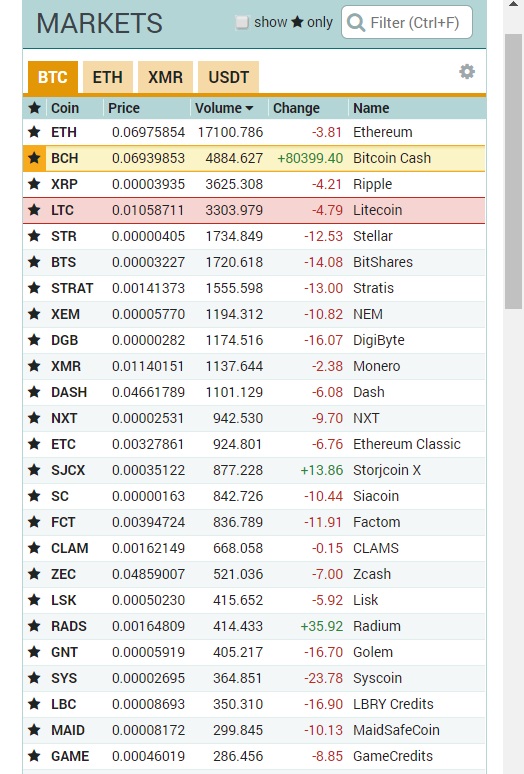The height and width of the screenshot is (774, 524).
Task: Toggle the star for ZEC
Action: (x=34, y=574)
